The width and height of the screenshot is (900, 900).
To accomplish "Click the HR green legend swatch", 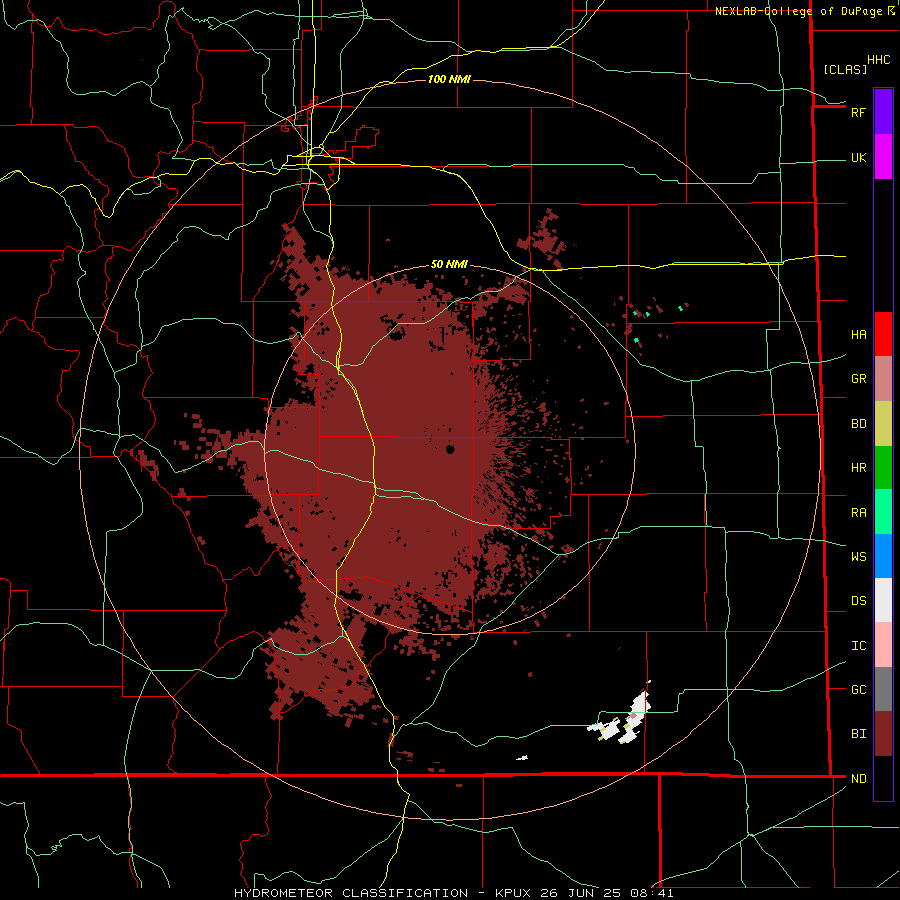I will click(x=883, y=468).
